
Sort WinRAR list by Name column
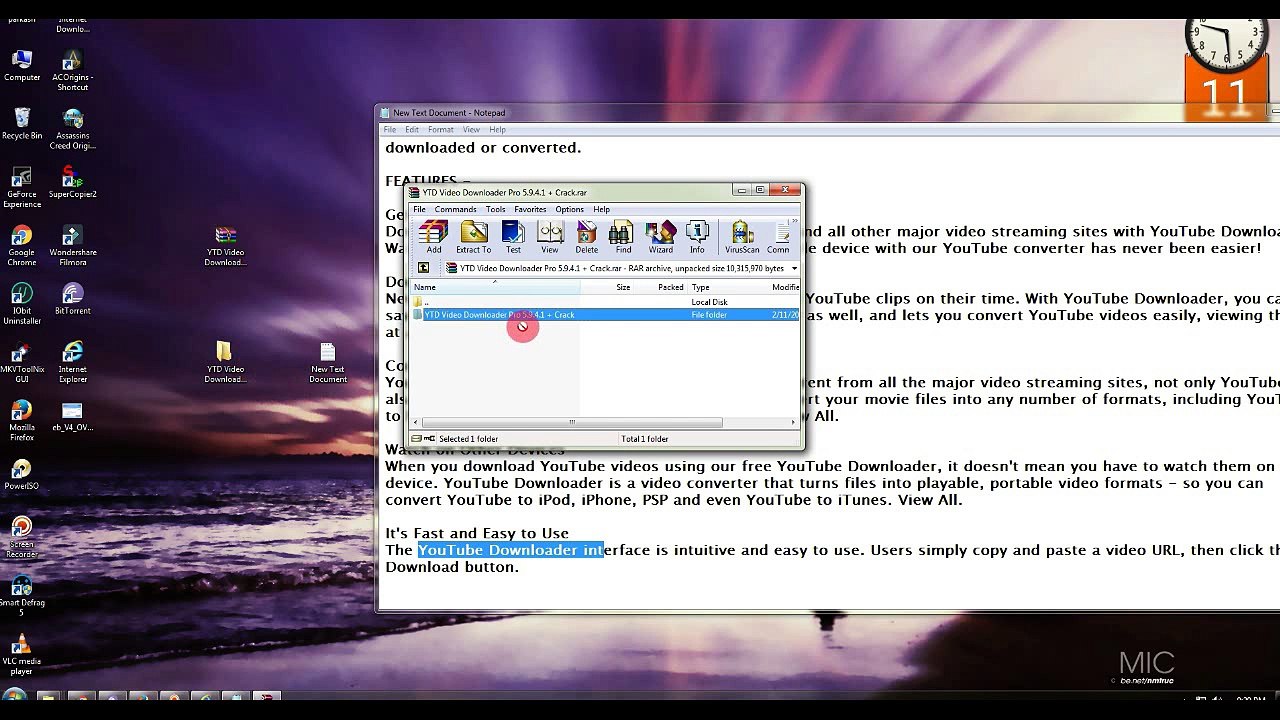(495, 287)
